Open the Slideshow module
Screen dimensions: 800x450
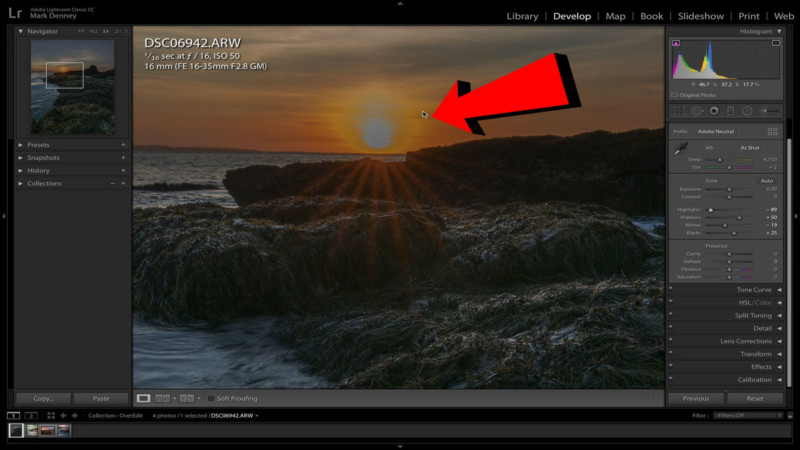[x=699, y=16]
